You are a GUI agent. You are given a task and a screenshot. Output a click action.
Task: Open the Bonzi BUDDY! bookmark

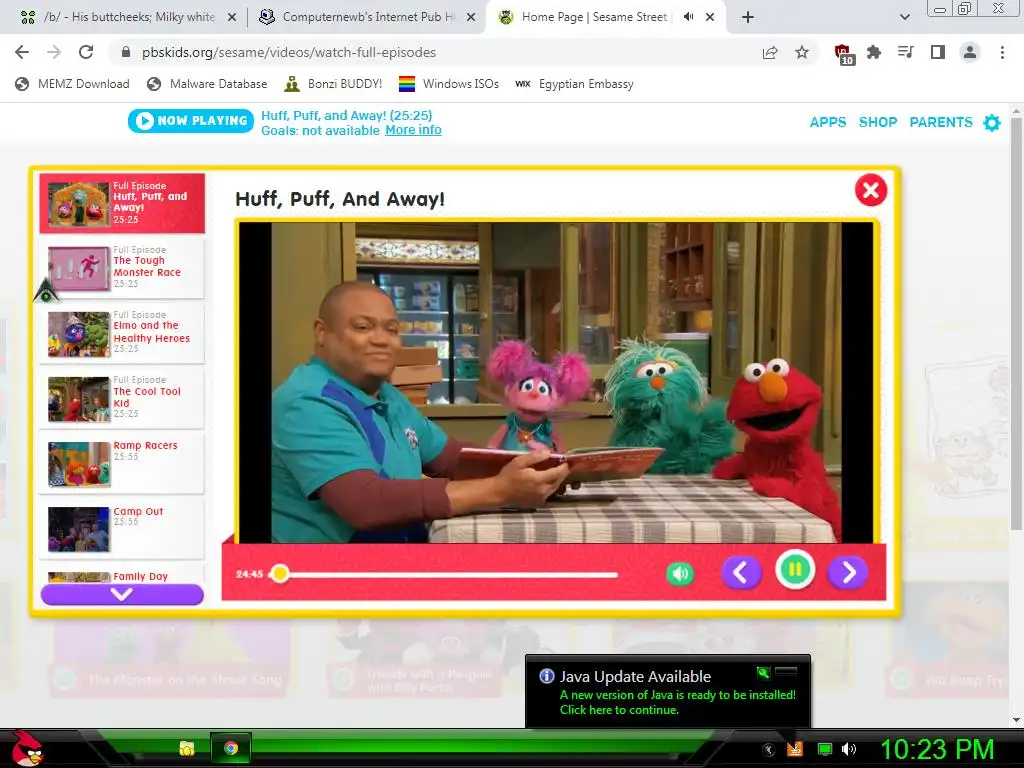click(x=334, y=84)
